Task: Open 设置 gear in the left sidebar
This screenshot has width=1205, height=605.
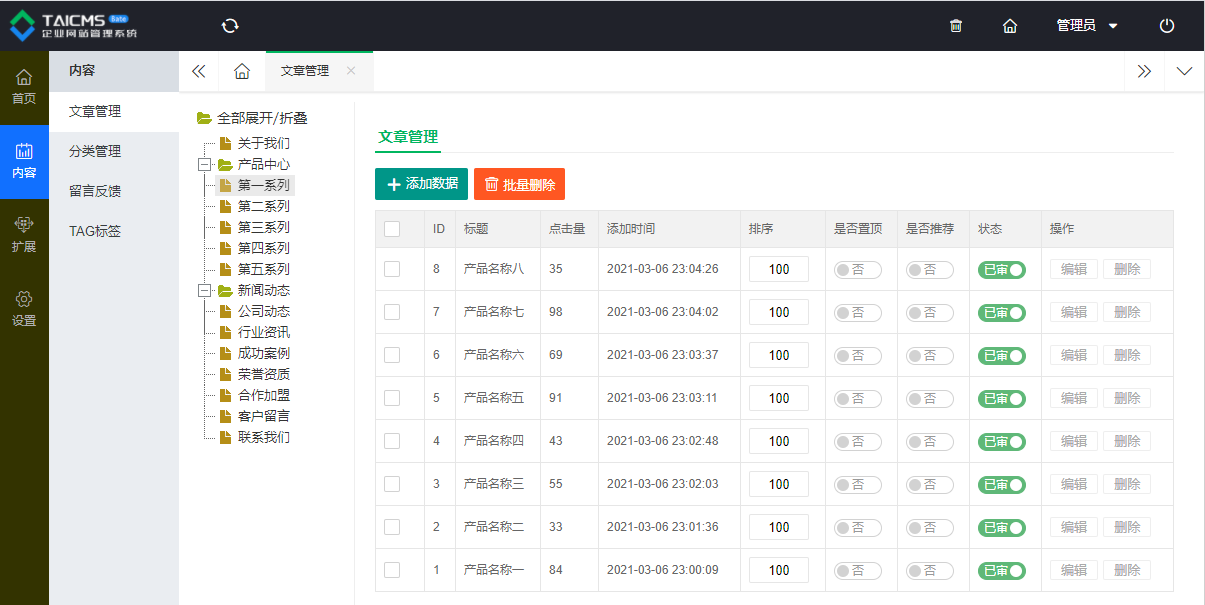Action: pos(24,308)
